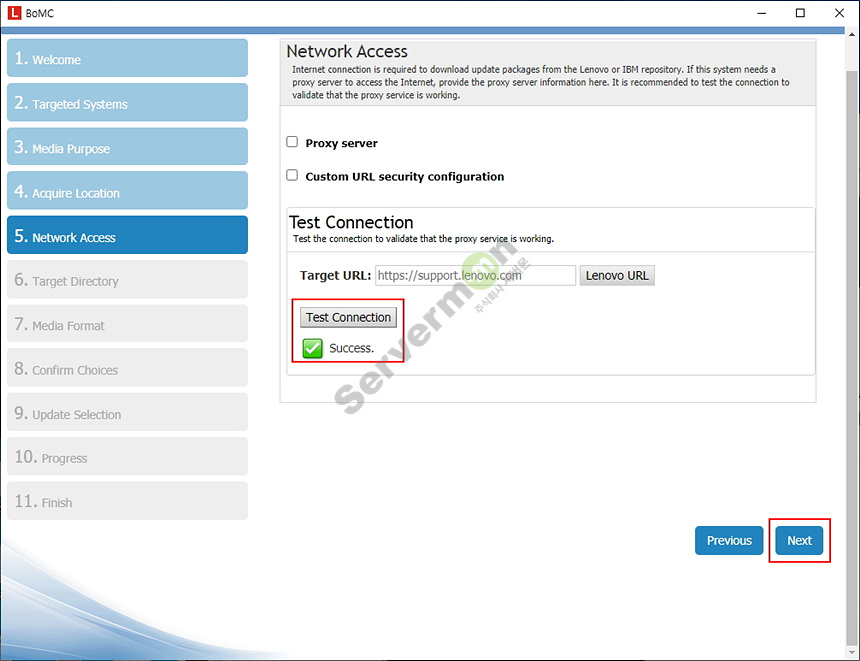Screen dimensions: 860x661
Task: Click the Network Access heading
Action: coord(347,52)
